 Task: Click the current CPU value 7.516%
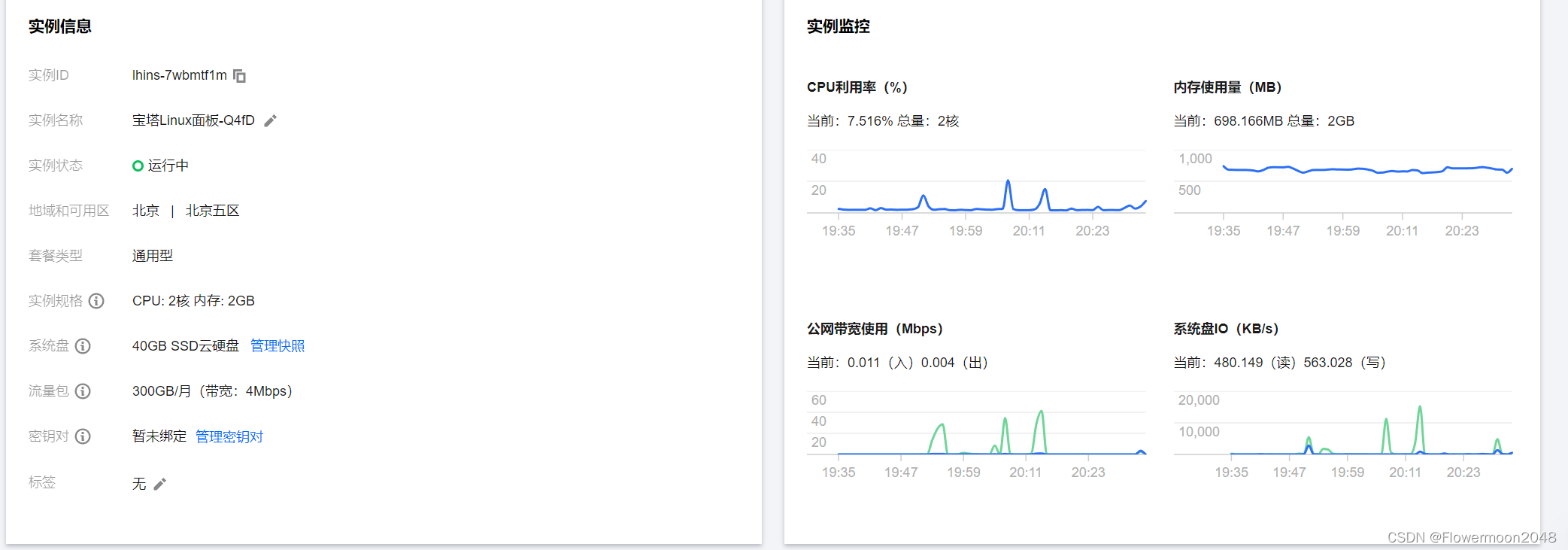click(870, 121)
